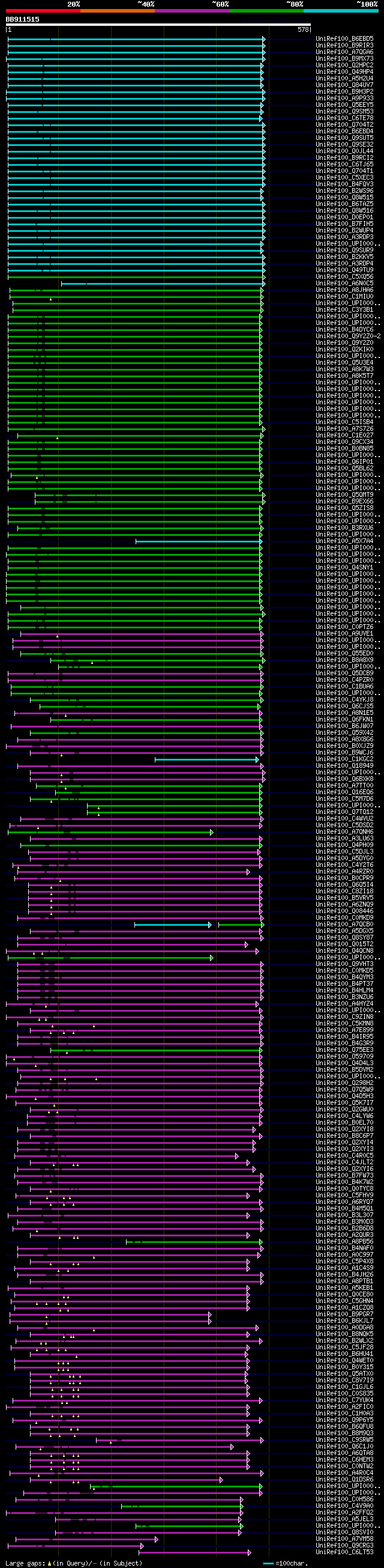Select the UniRef100_B4FQV3 hit
384x1568 pixels.
pyautogui.click(x=344, y=184)
